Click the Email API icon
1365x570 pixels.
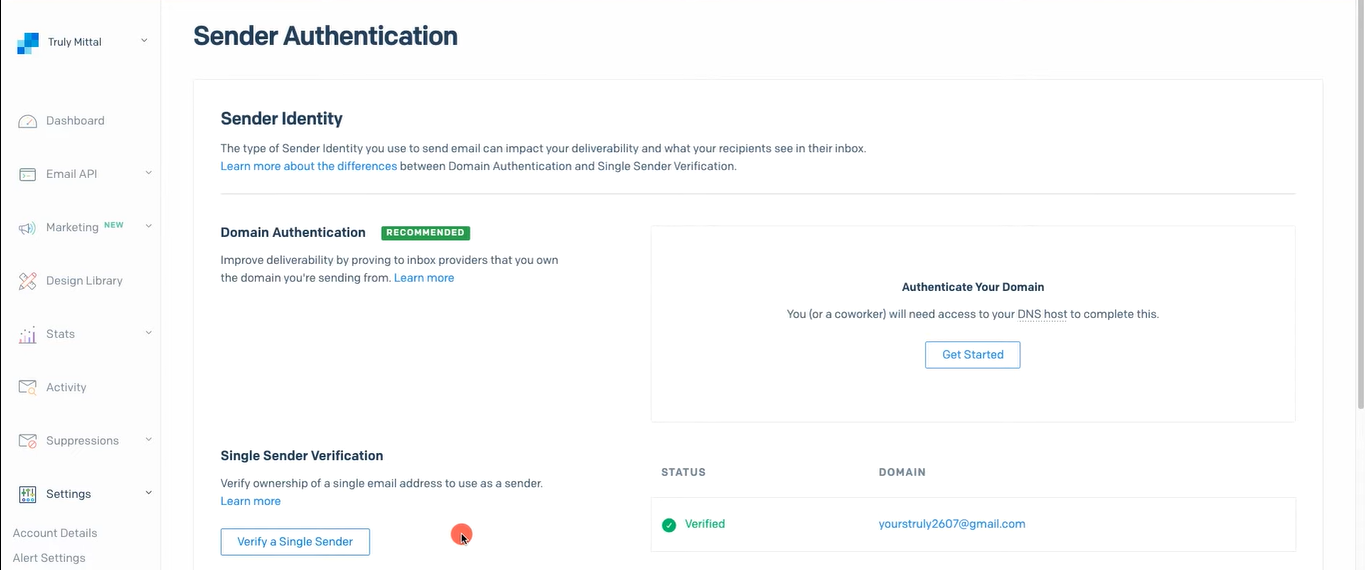(28, 174)
